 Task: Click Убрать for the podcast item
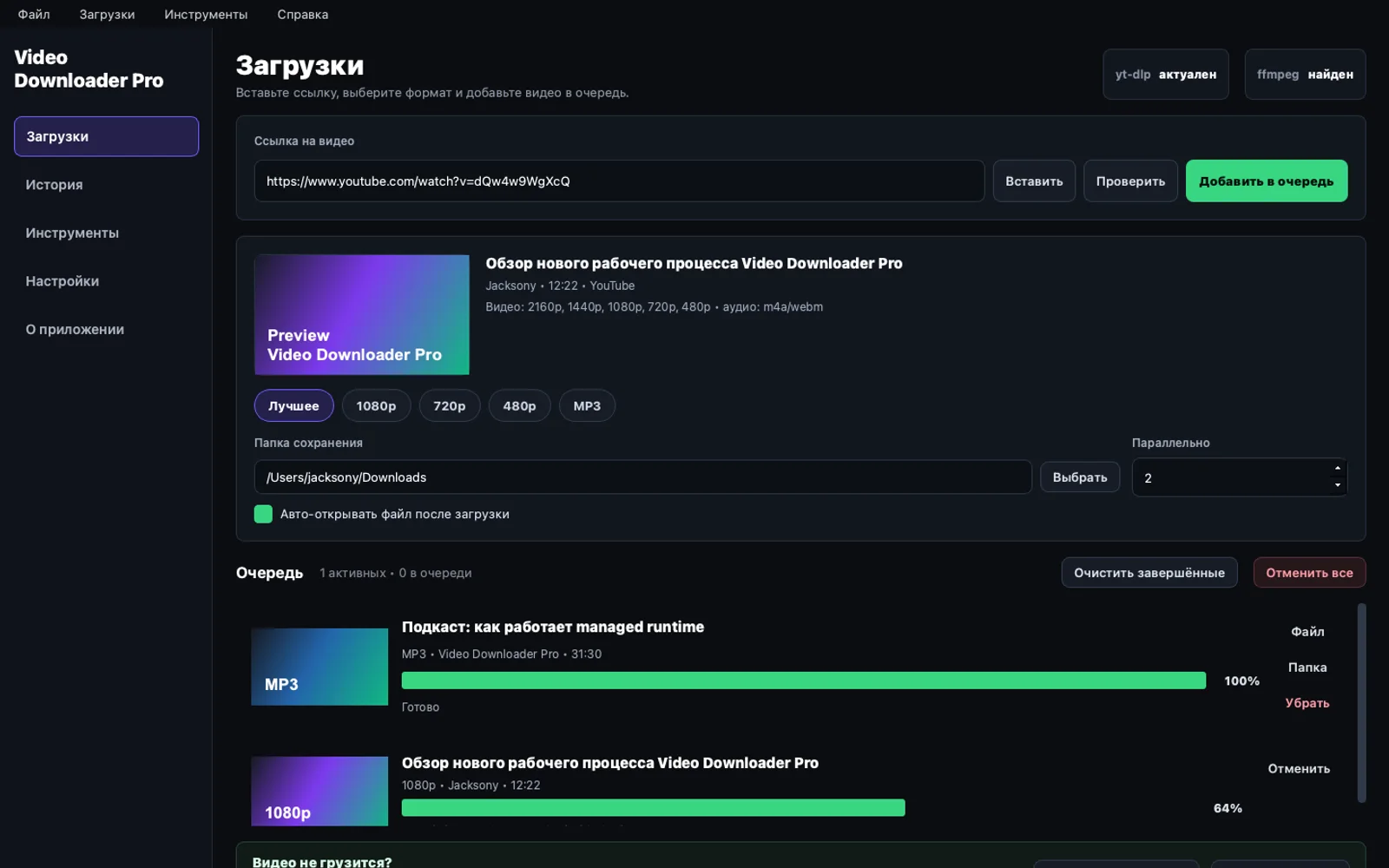[x=1307, y=702]
